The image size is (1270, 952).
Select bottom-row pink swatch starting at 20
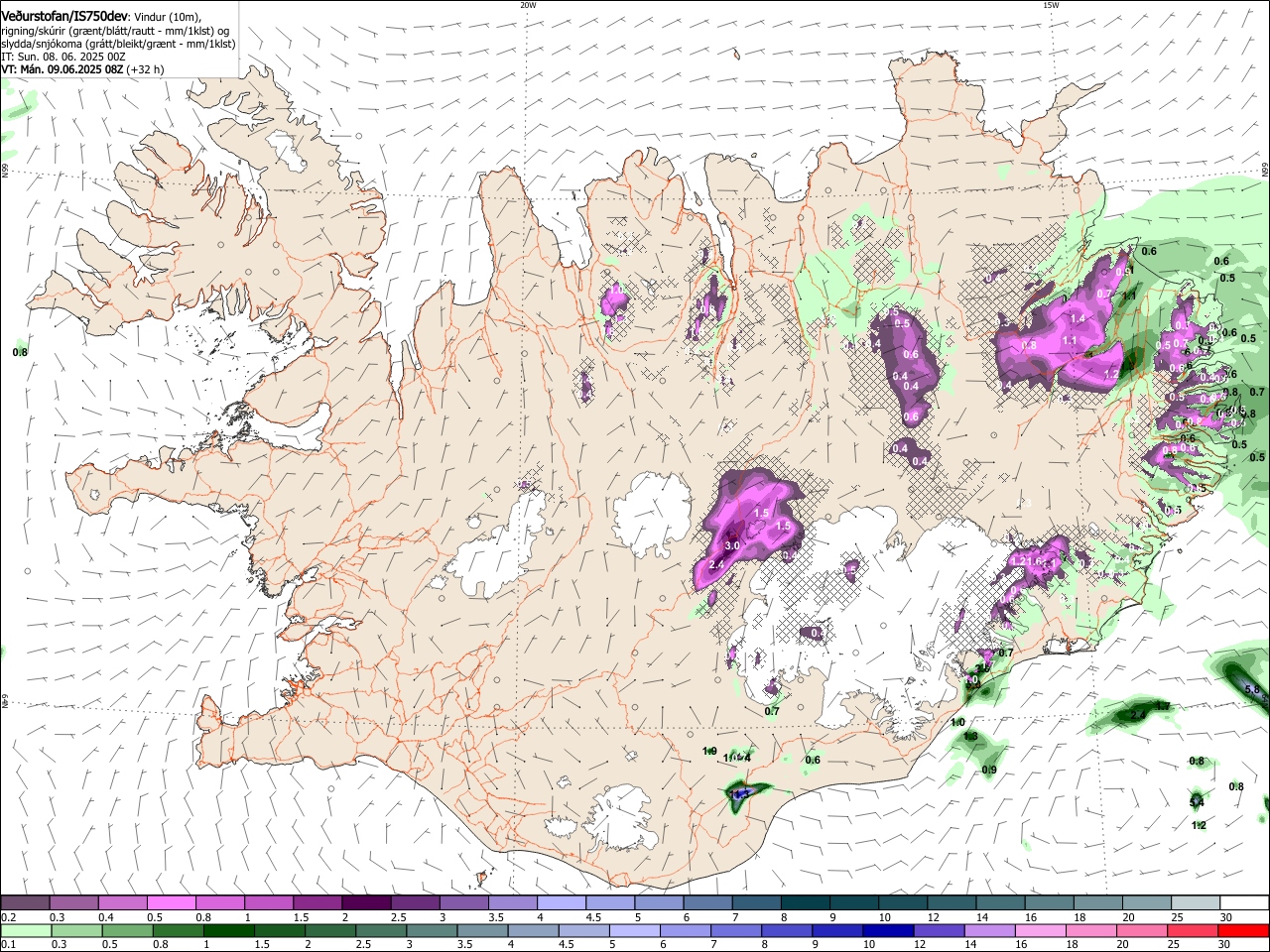pyautogui.click(x=1141, y=930)
